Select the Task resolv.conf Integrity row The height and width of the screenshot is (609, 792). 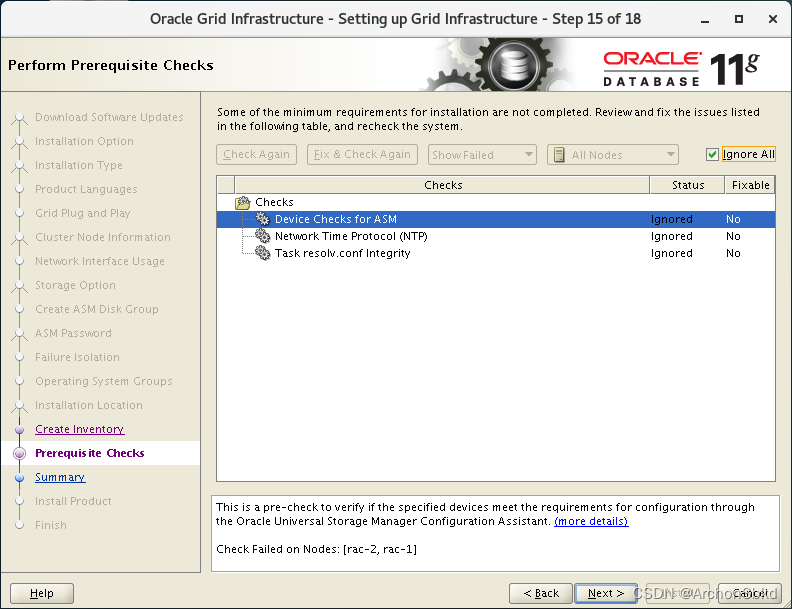pyautogui.click(x=496, y=253)
